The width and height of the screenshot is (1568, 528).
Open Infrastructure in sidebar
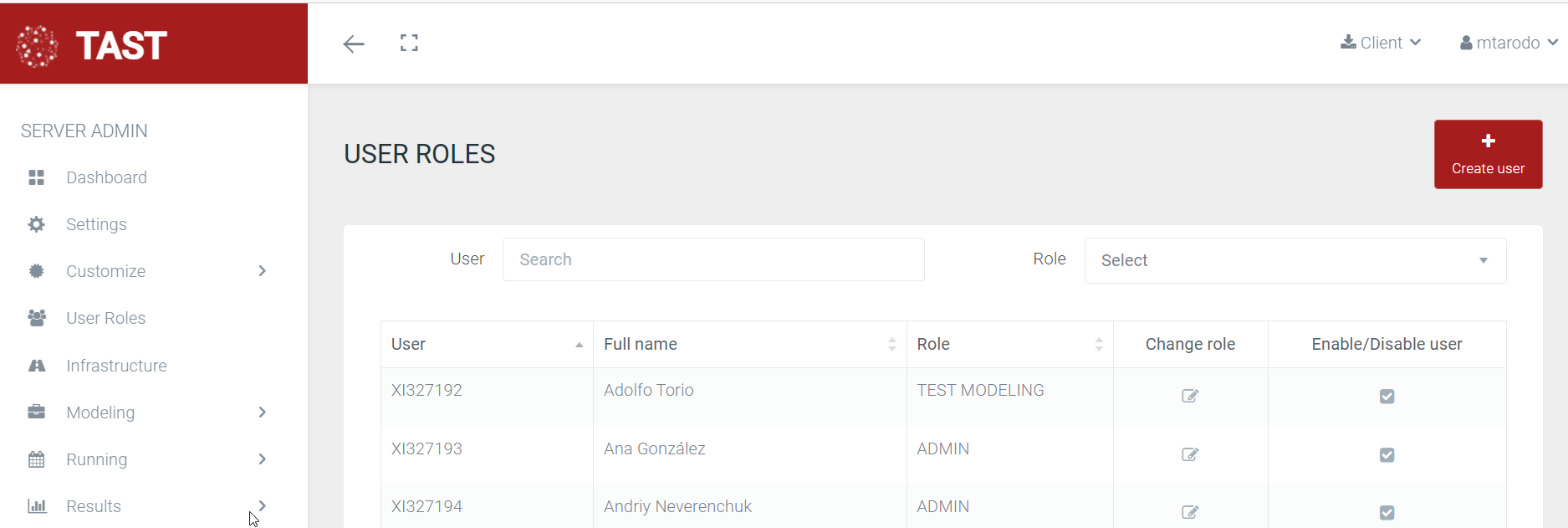[x=116, y=366]
